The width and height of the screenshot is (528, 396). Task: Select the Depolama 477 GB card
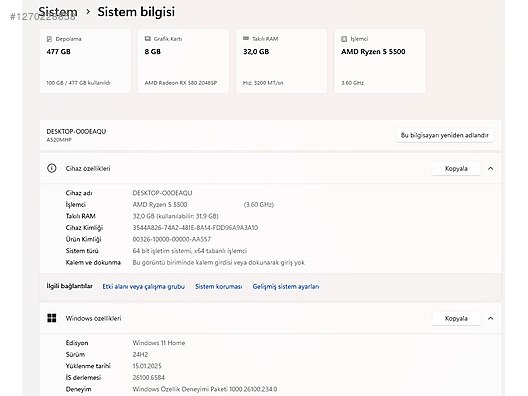tap(85, 61)
